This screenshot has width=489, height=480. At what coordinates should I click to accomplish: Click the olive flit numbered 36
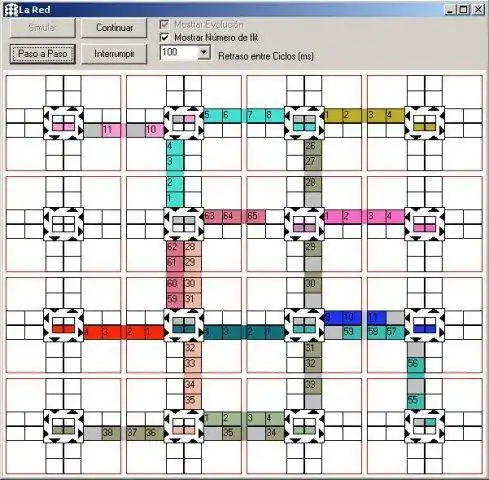[154, 433]
